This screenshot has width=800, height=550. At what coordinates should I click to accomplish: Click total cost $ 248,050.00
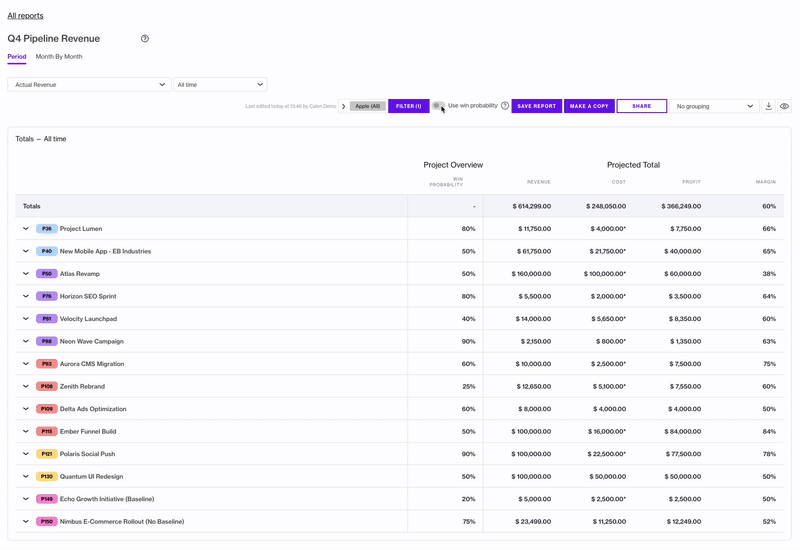pyautogui.click(x=606, y=206)
